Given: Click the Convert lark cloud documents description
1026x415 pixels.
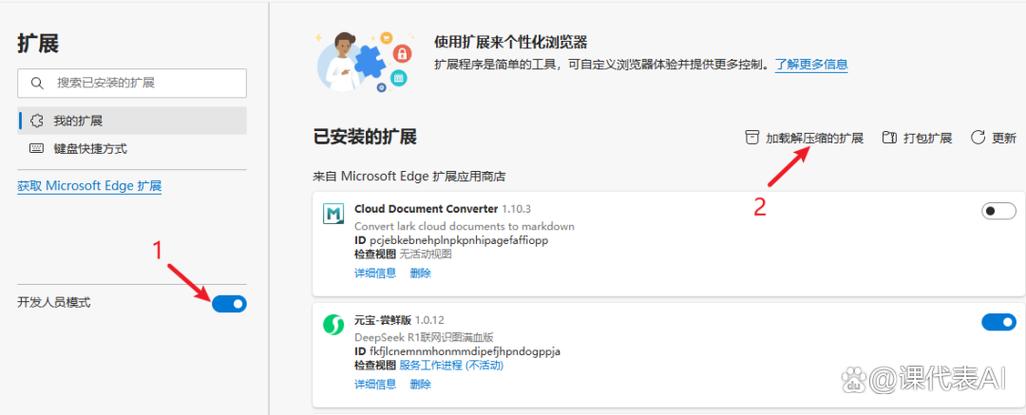Looking at the screenshot, I should tap(464, 226).
